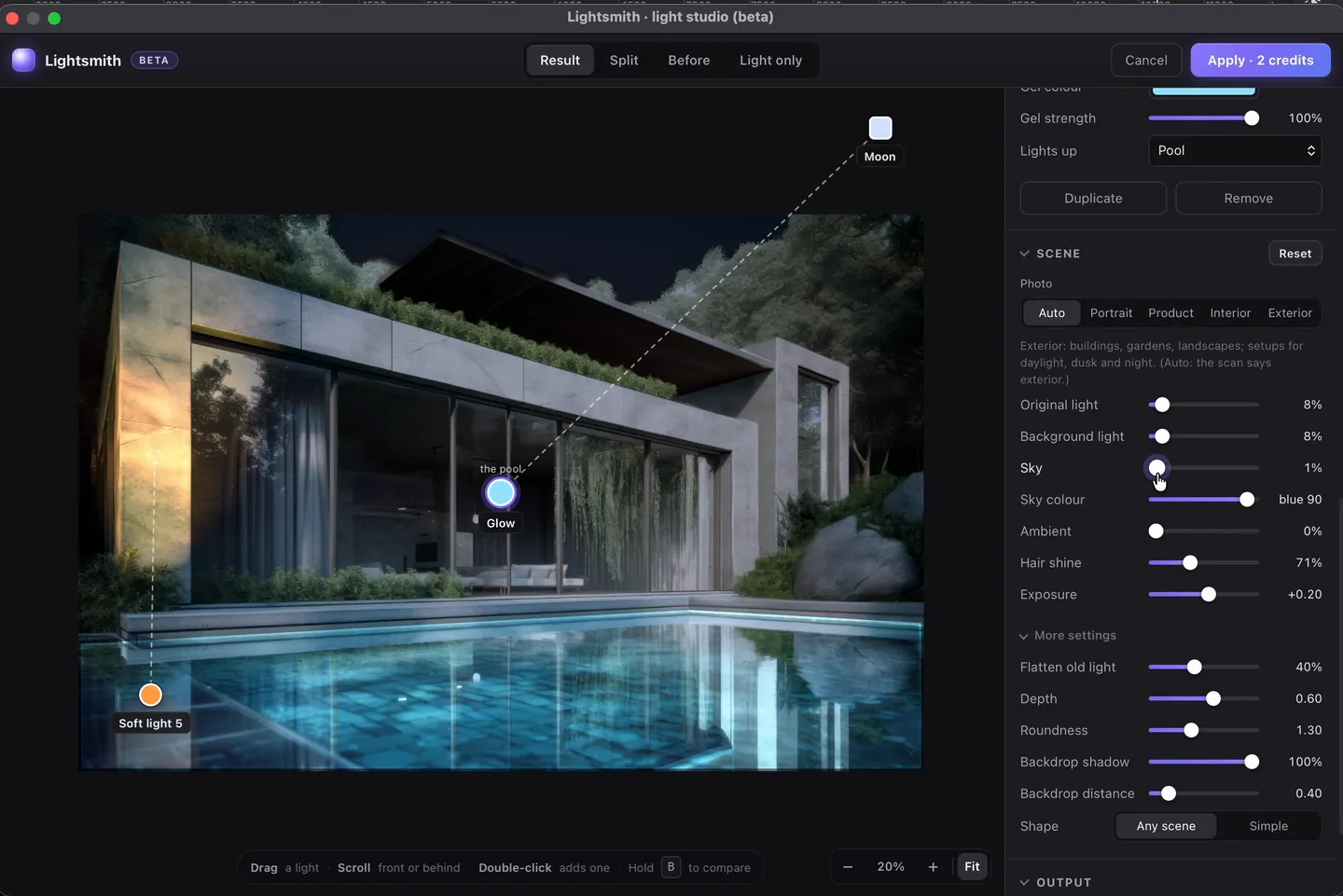Click the 20% zoom level value
The image size is (1343, 896).
(891, 867)
